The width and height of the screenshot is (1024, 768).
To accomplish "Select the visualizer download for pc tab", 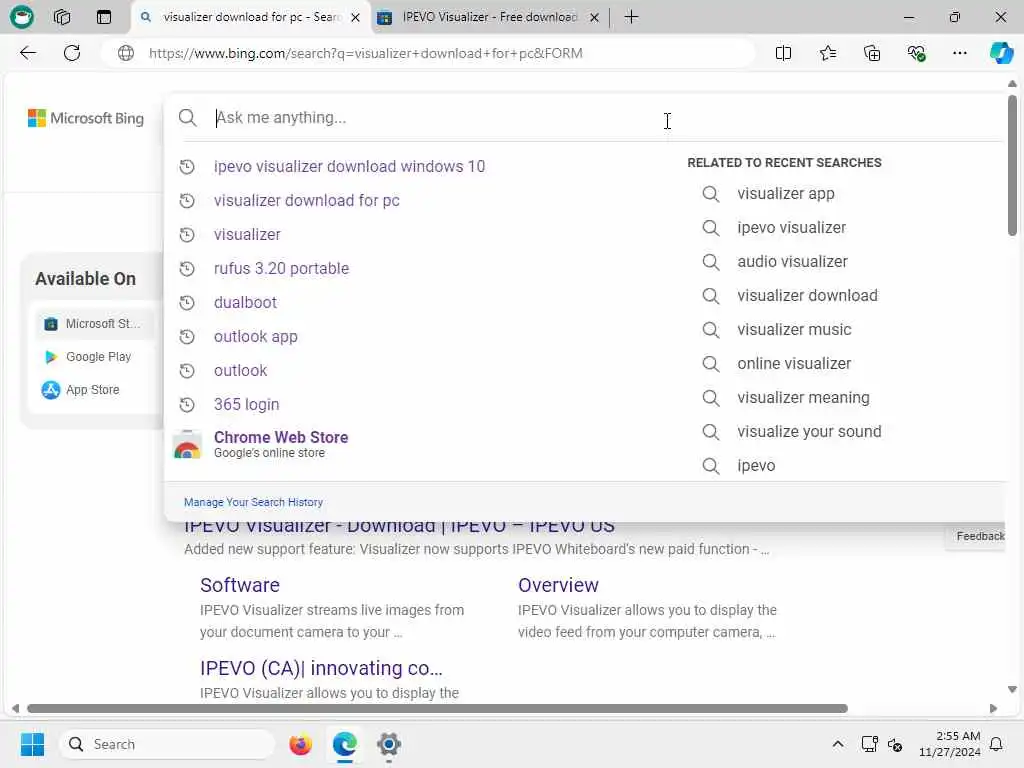I will point(251,17).
